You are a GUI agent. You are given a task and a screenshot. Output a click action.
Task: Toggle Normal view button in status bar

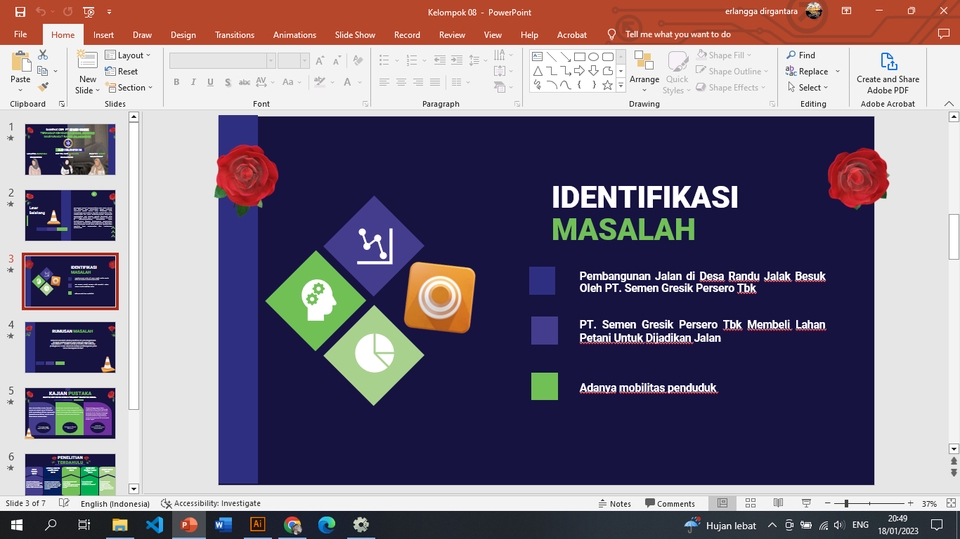coord(722,503)
